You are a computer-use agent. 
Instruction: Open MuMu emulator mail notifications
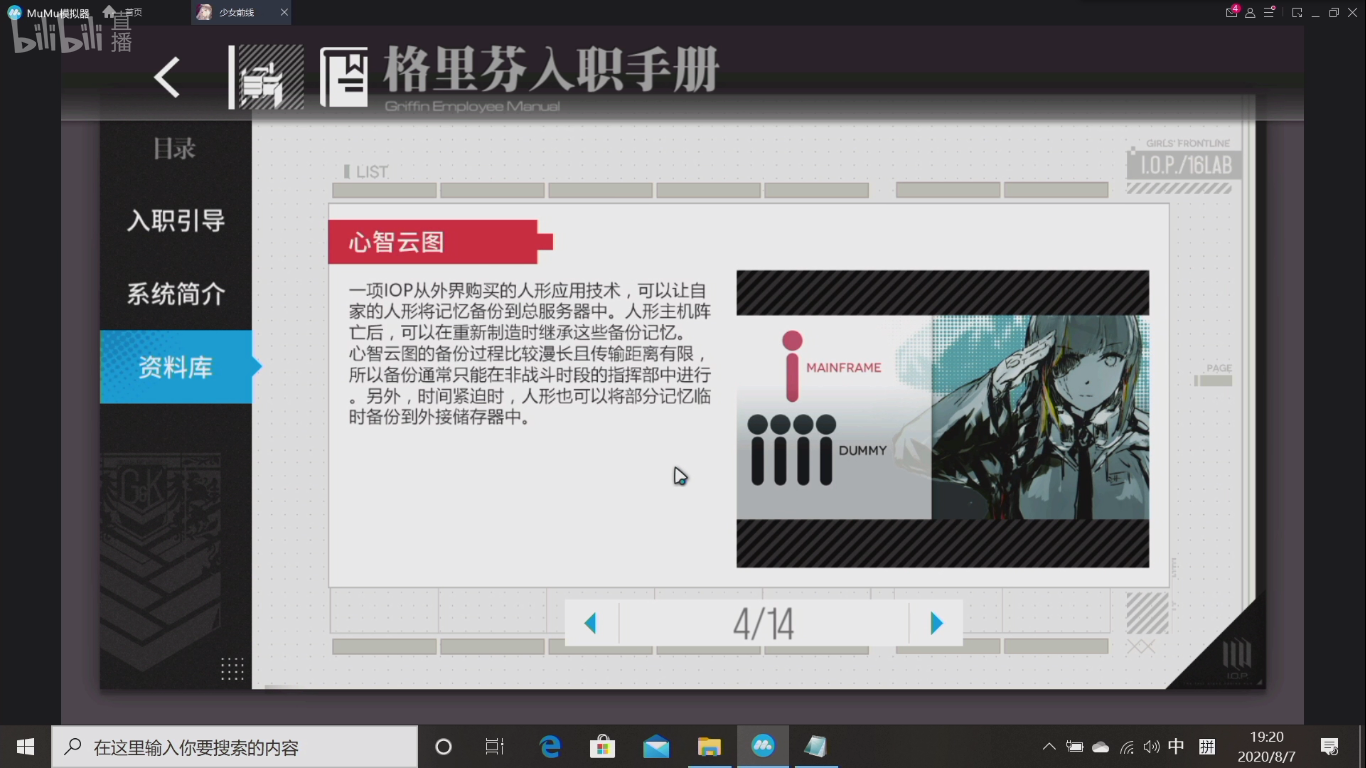click(1232, 12)
